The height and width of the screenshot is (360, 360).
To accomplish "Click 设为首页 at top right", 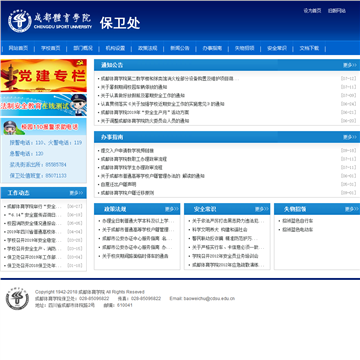I will pyautogui.click(x=312, y=11).
